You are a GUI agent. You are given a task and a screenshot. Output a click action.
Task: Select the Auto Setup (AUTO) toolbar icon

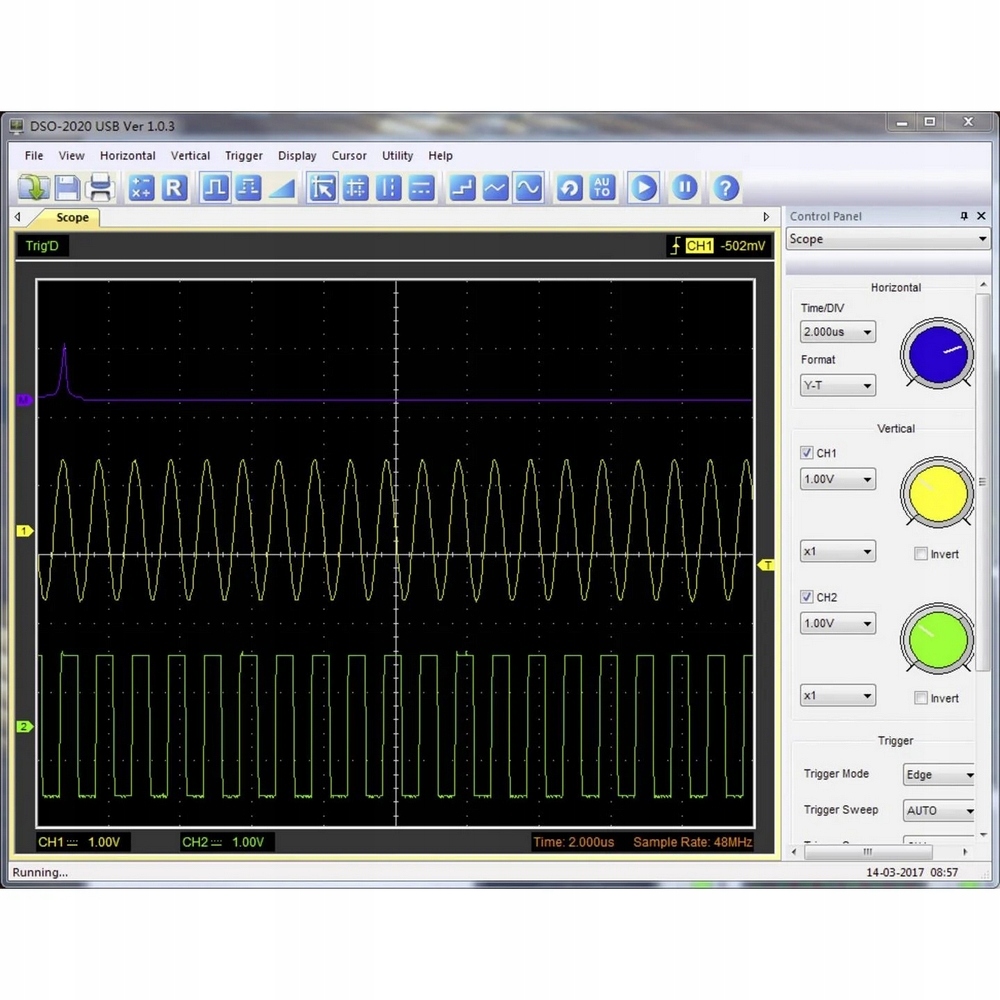click(603, 187)
